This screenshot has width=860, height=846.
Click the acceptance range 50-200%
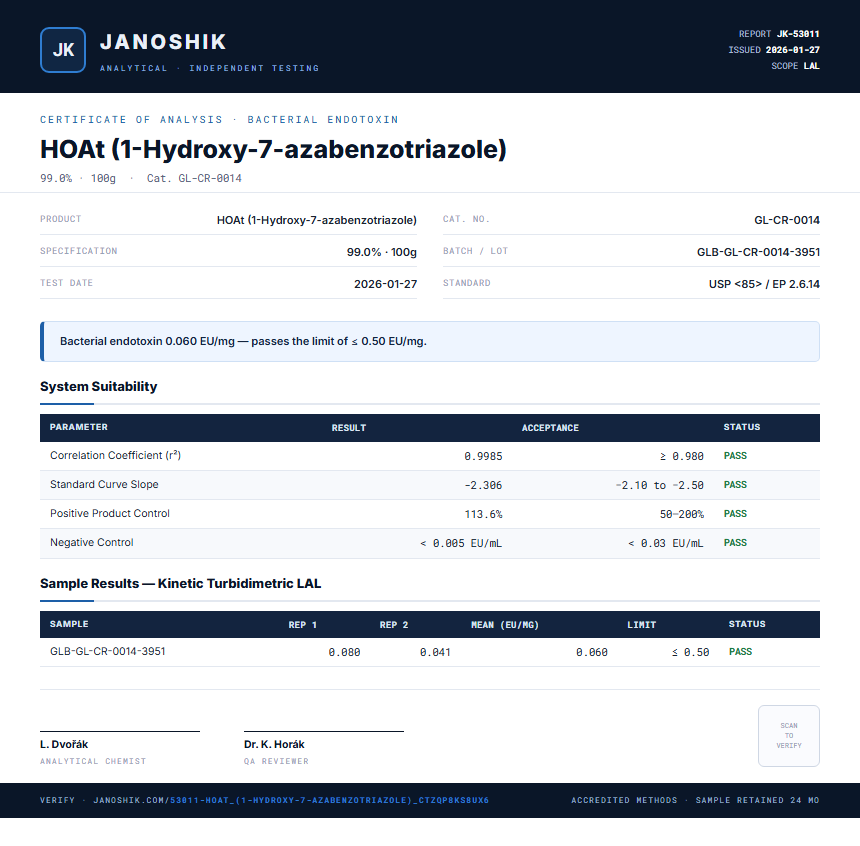click(682, 515)
